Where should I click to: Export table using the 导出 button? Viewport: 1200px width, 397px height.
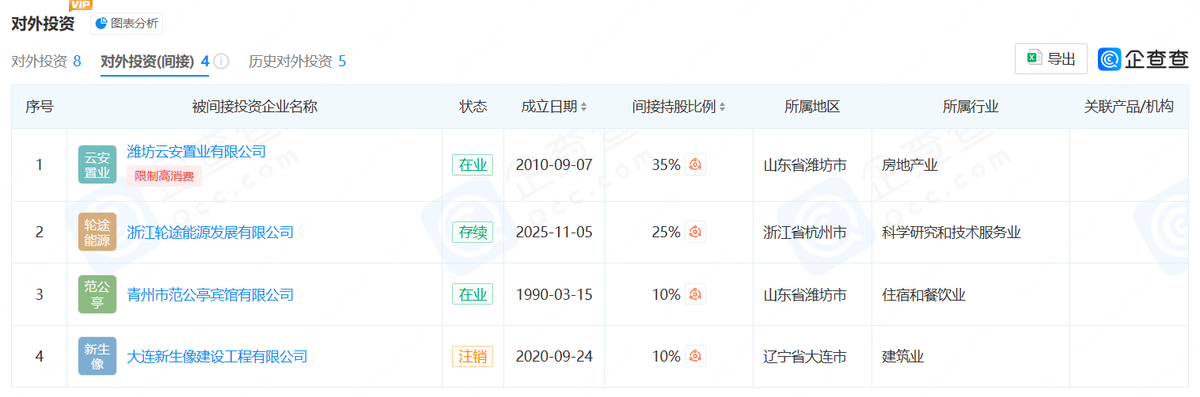(1051, 59)
